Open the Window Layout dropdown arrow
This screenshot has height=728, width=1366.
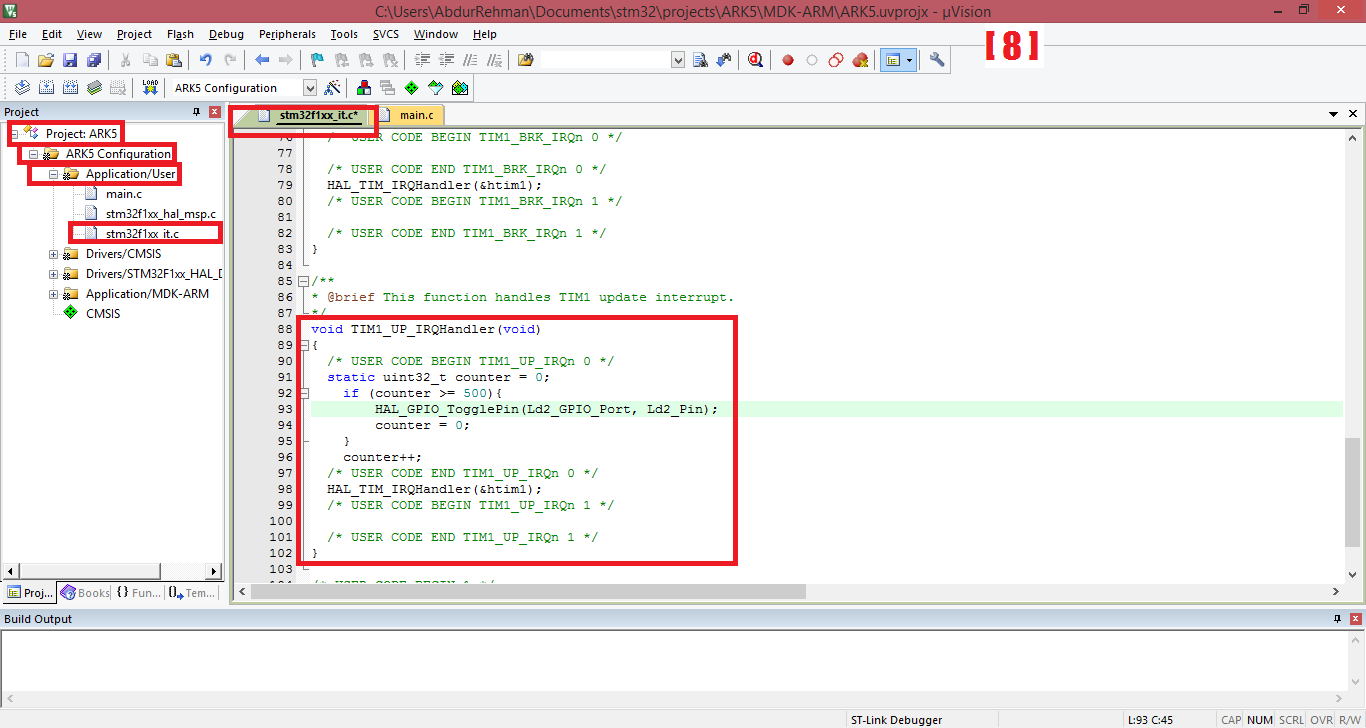[x=909, y=59]
